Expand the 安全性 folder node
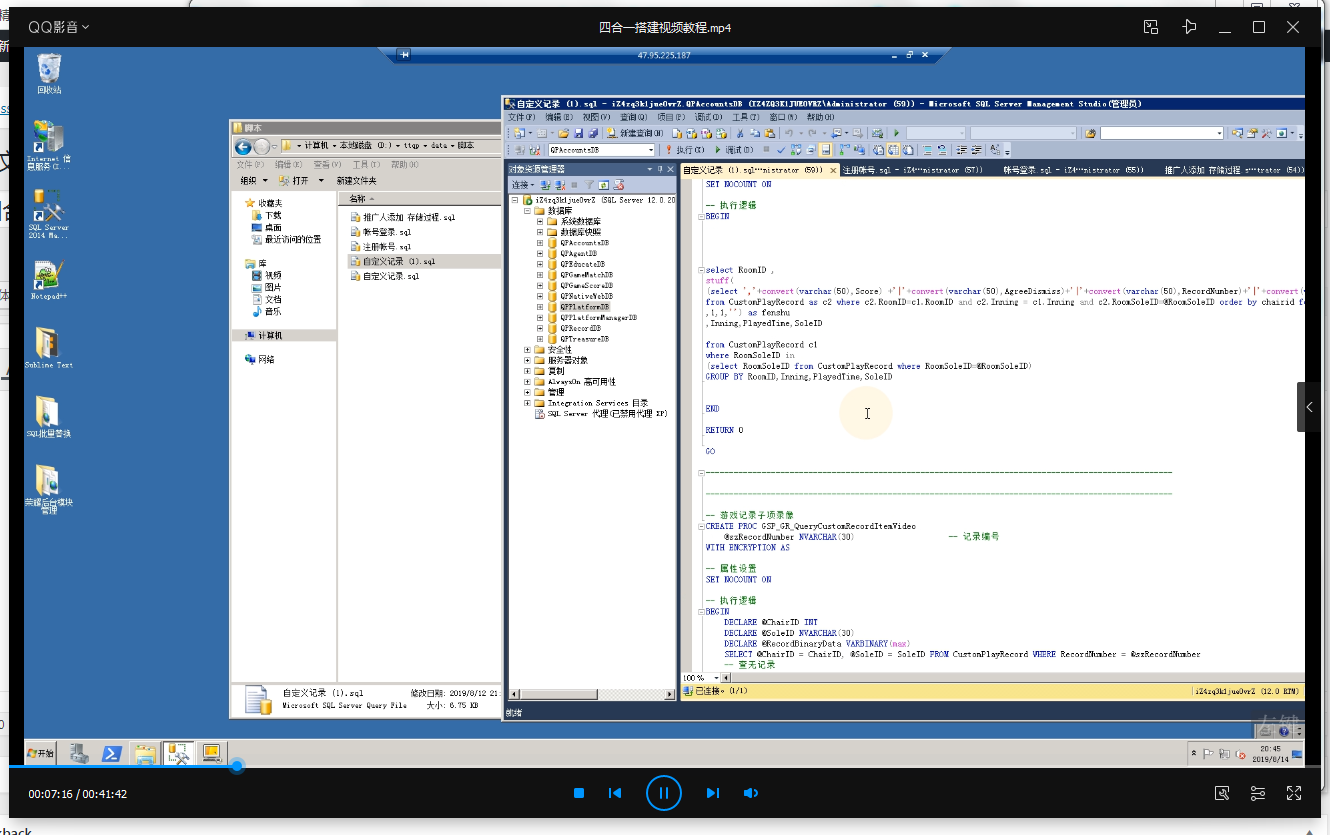1330x835 pixels. 527,350
